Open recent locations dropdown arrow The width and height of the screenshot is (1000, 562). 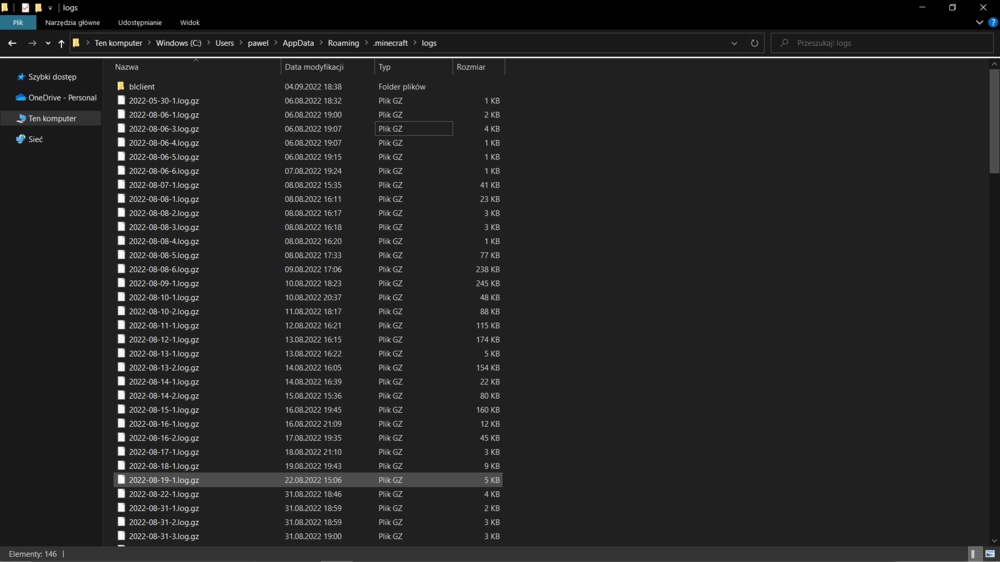(48, 43)
